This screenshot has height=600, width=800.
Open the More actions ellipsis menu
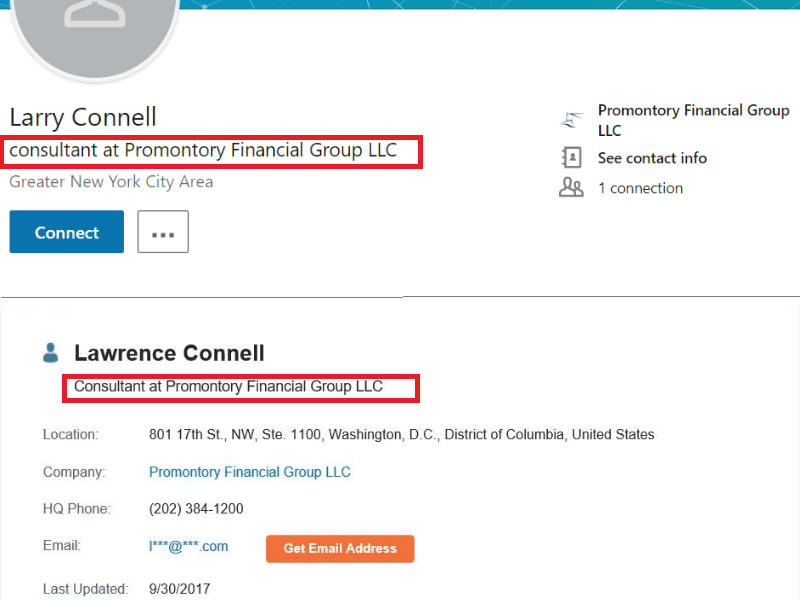pos(163,232)
